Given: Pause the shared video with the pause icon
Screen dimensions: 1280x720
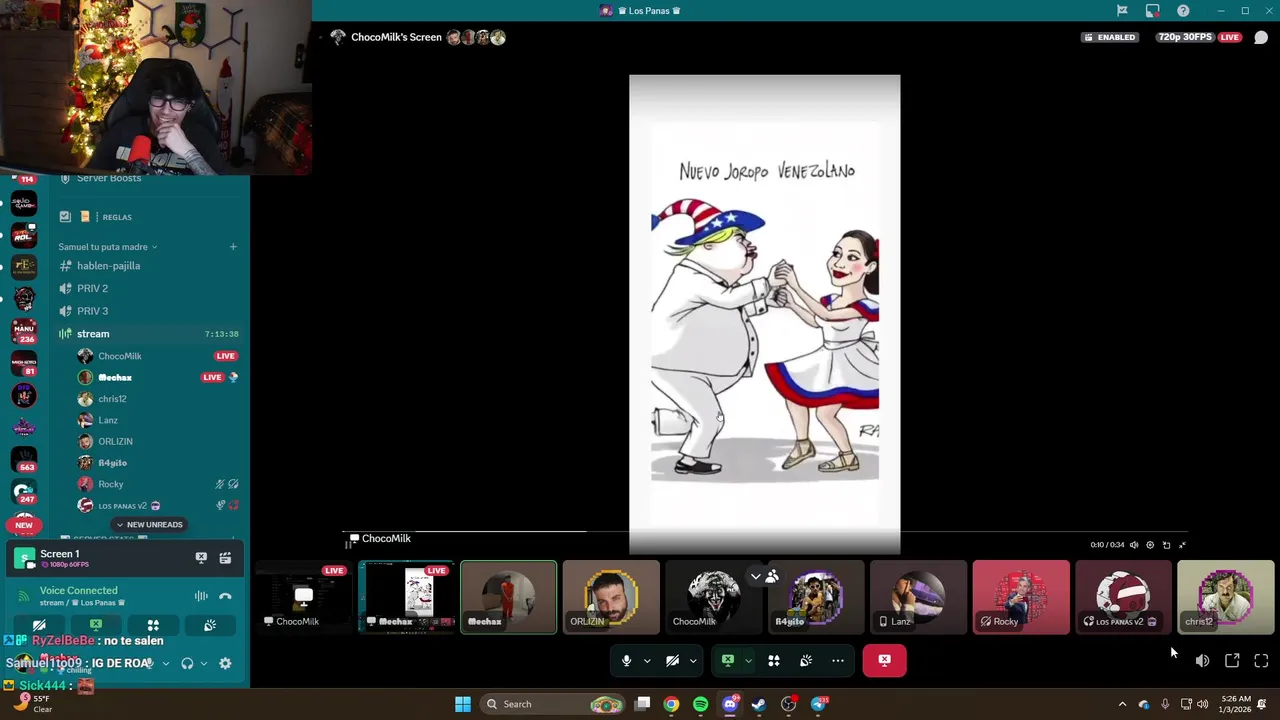Looking at the screenshot, I should coord(349,544).
